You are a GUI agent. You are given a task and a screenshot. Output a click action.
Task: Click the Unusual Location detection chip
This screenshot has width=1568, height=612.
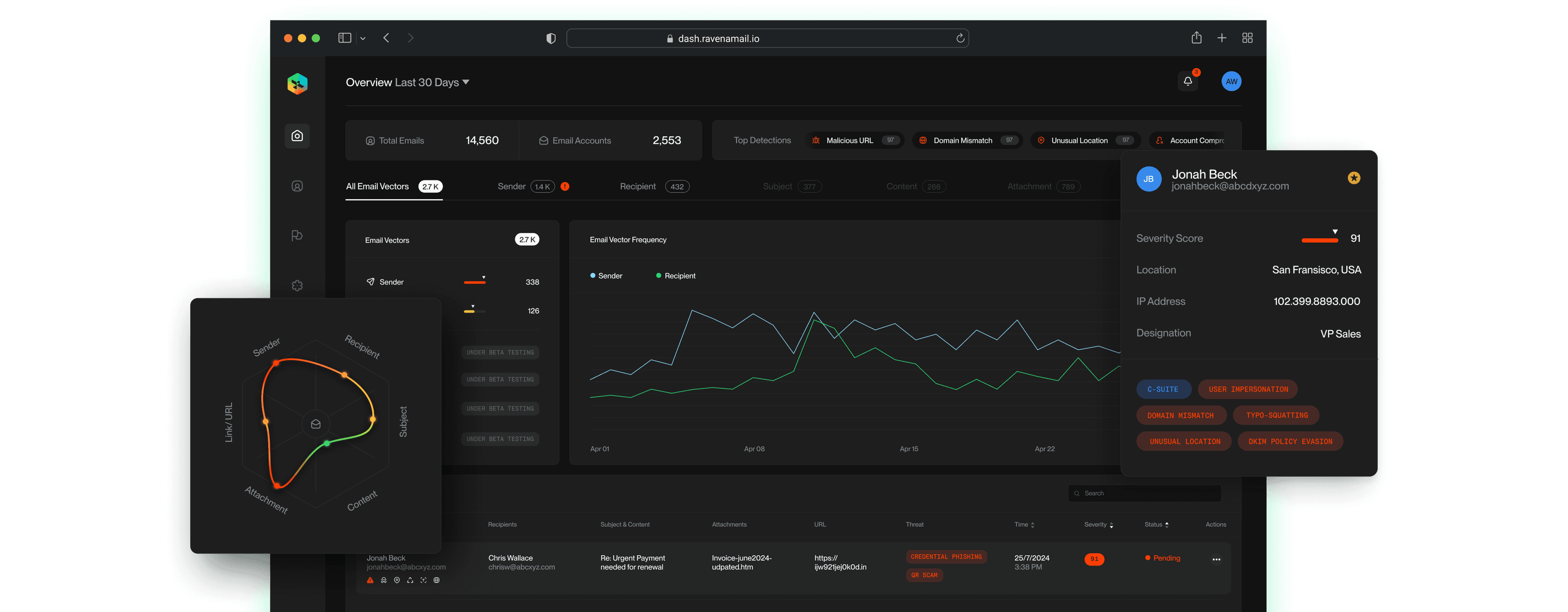pos(1085,140)
